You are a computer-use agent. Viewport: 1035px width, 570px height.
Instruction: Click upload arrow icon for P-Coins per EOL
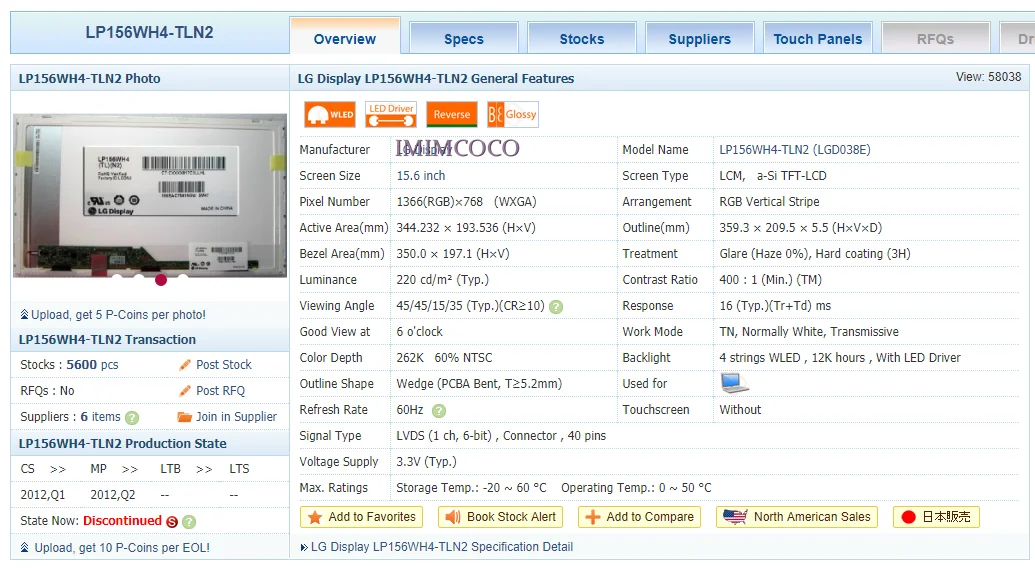[24, 548]
